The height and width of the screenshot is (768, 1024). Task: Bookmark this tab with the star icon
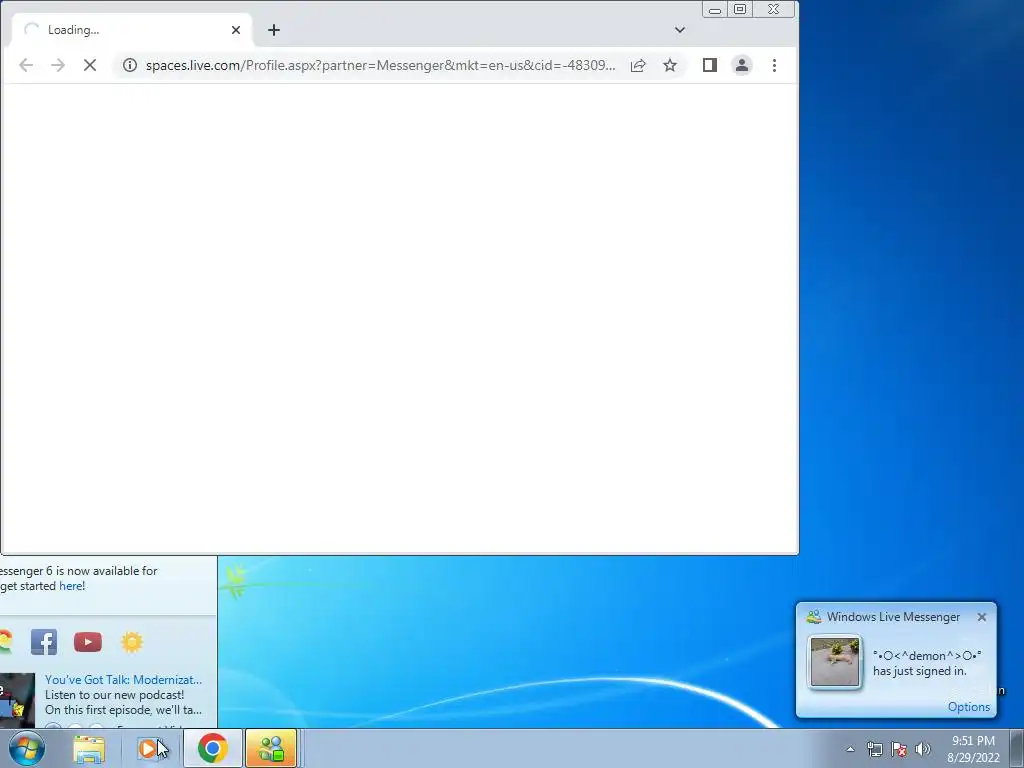click(x=670, y=65)
